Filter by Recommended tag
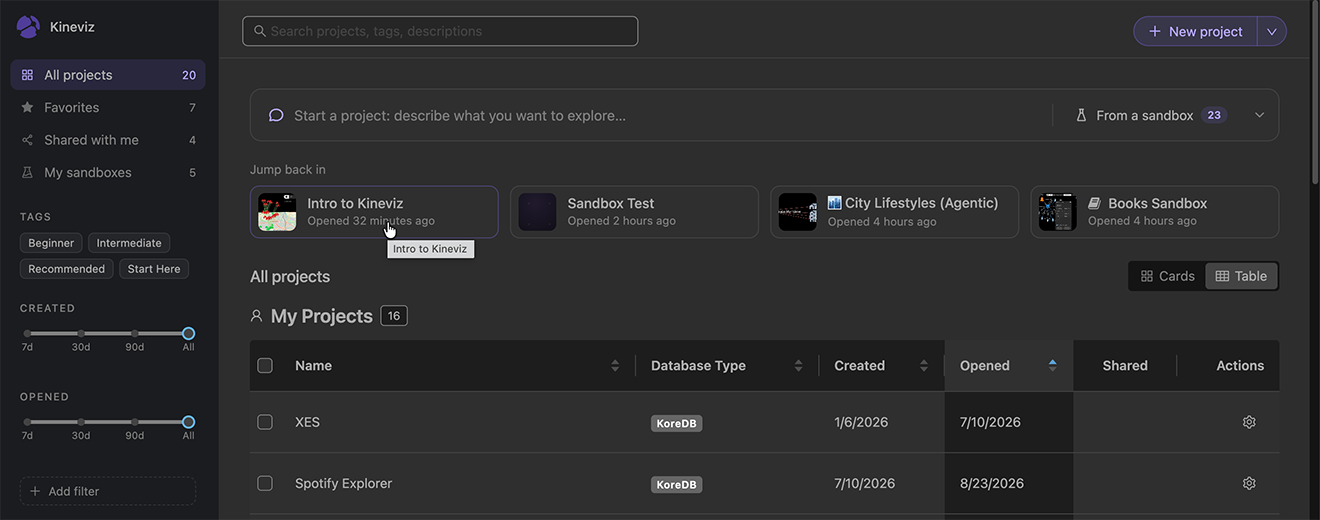Screen dimensions: 1320x520 pos(66,269)
